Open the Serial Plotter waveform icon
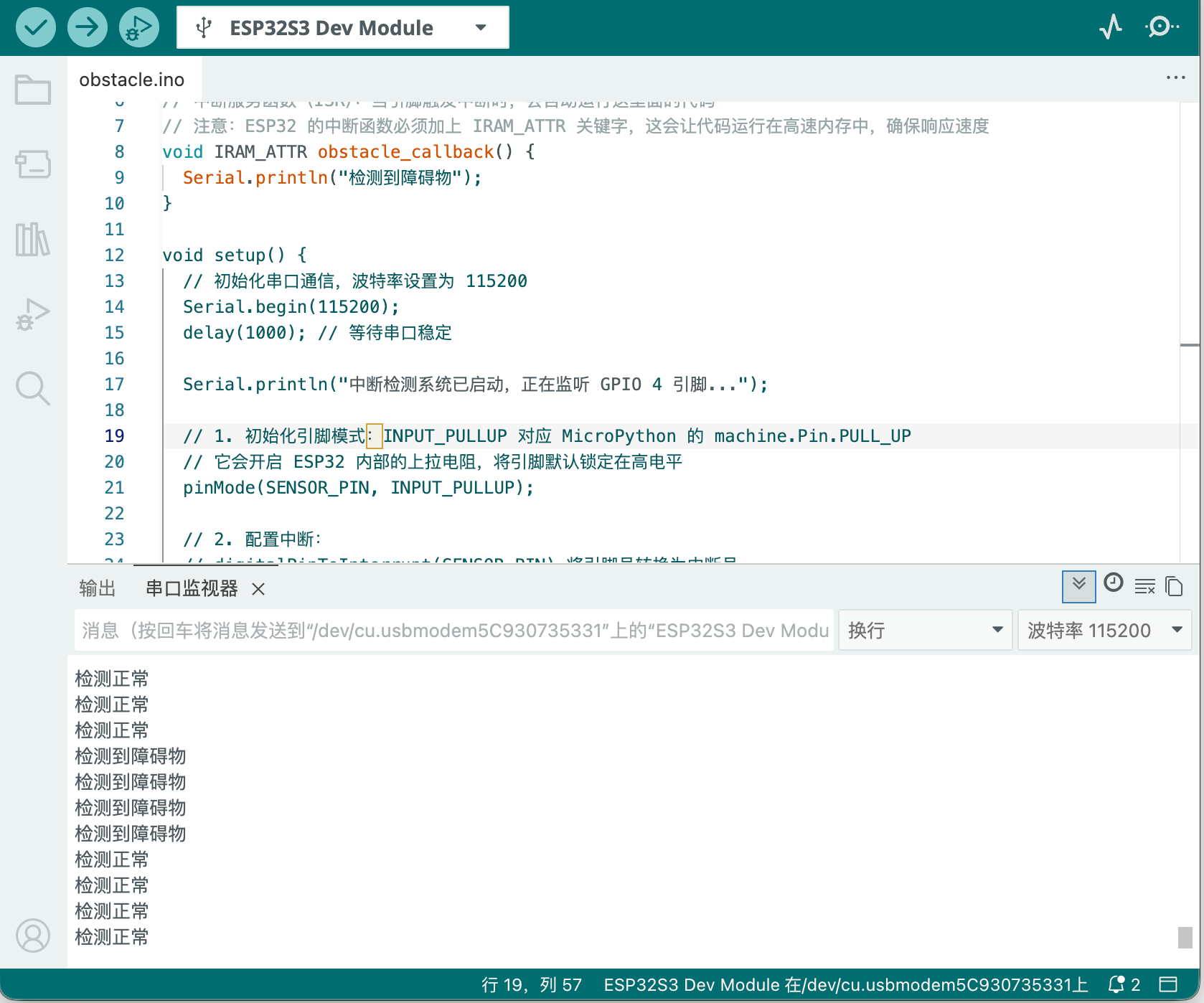This screenshot has width=1204, height=1003. (1111, 27)
